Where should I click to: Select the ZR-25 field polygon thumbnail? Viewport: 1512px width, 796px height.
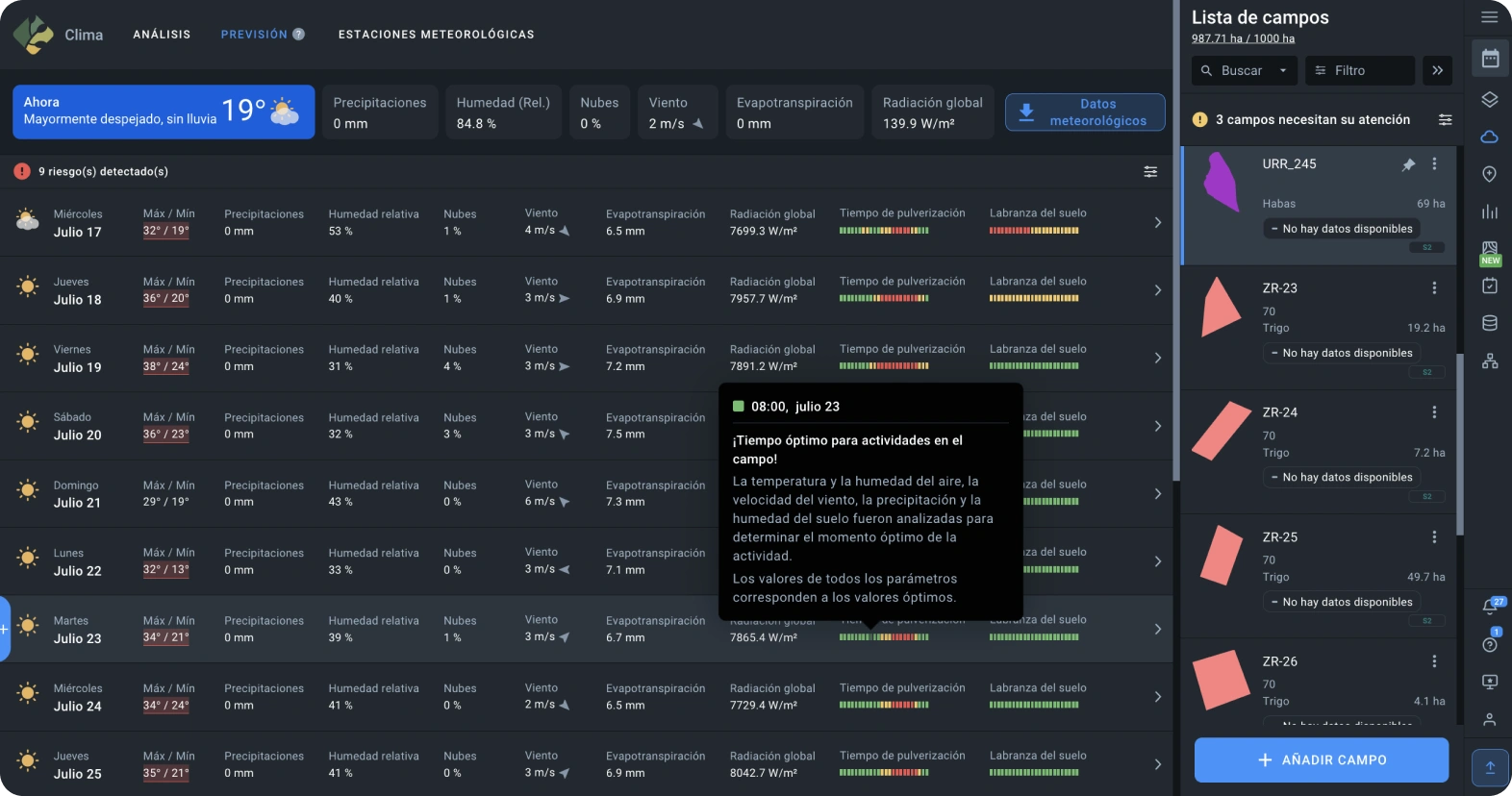point(1222,555)
